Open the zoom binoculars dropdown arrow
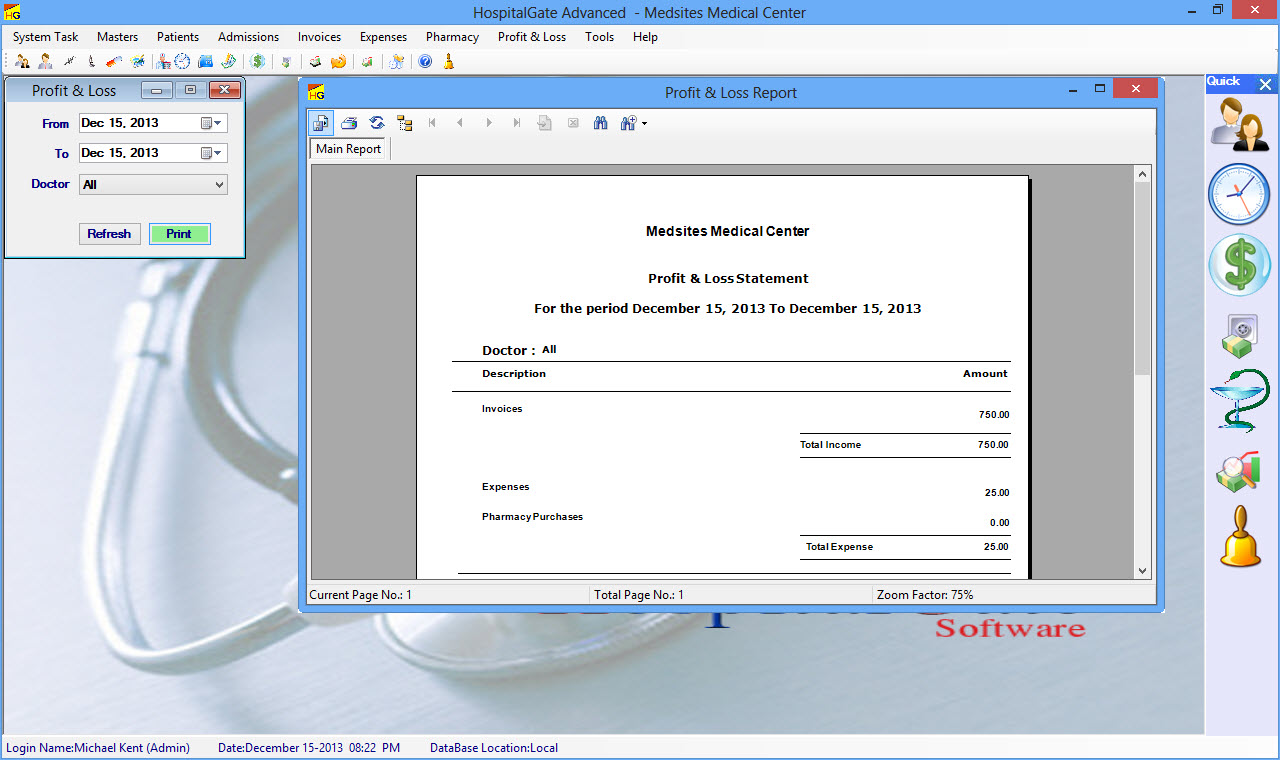The height and width of the screenshot is (760, 1280). click(x=644, y=124)
